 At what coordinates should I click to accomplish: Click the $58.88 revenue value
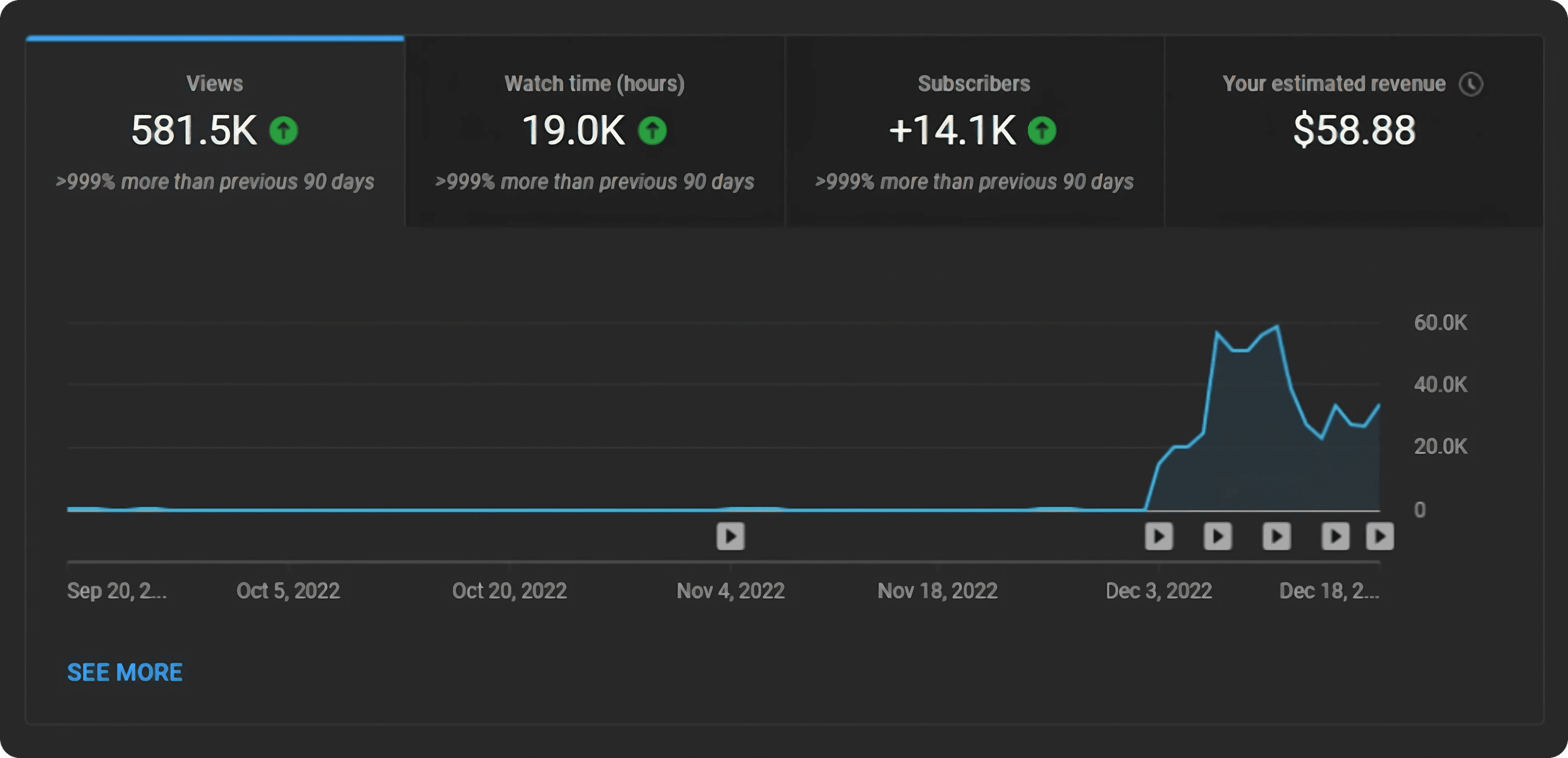coord(1354,130)
